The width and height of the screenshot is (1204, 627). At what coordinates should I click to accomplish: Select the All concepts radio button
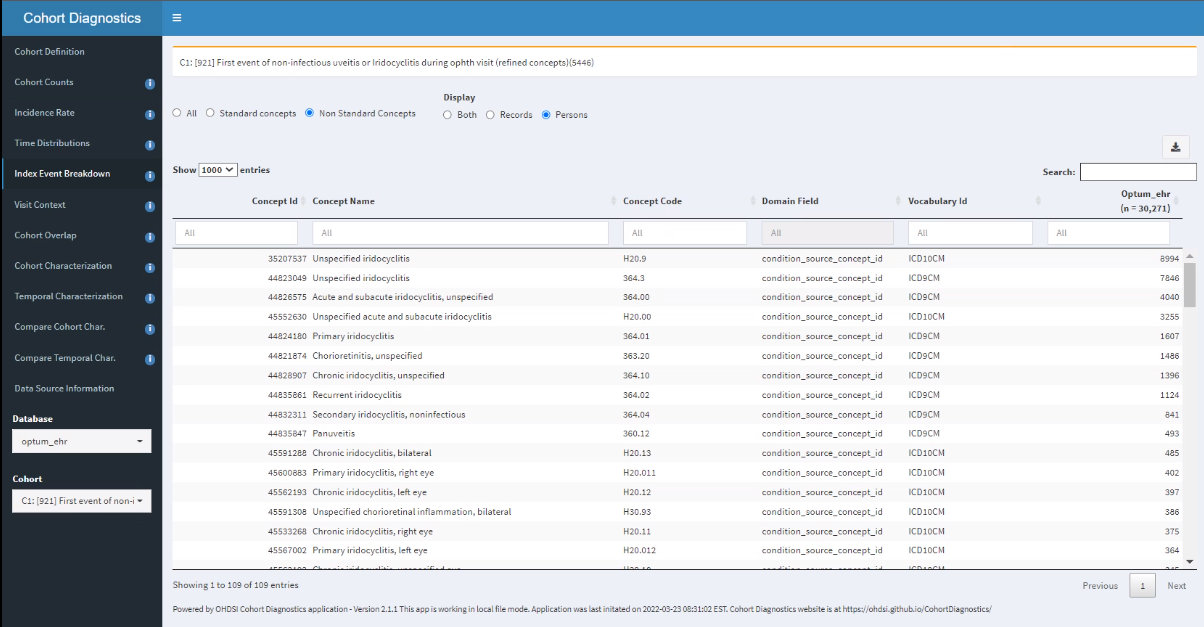pos(176,113)
